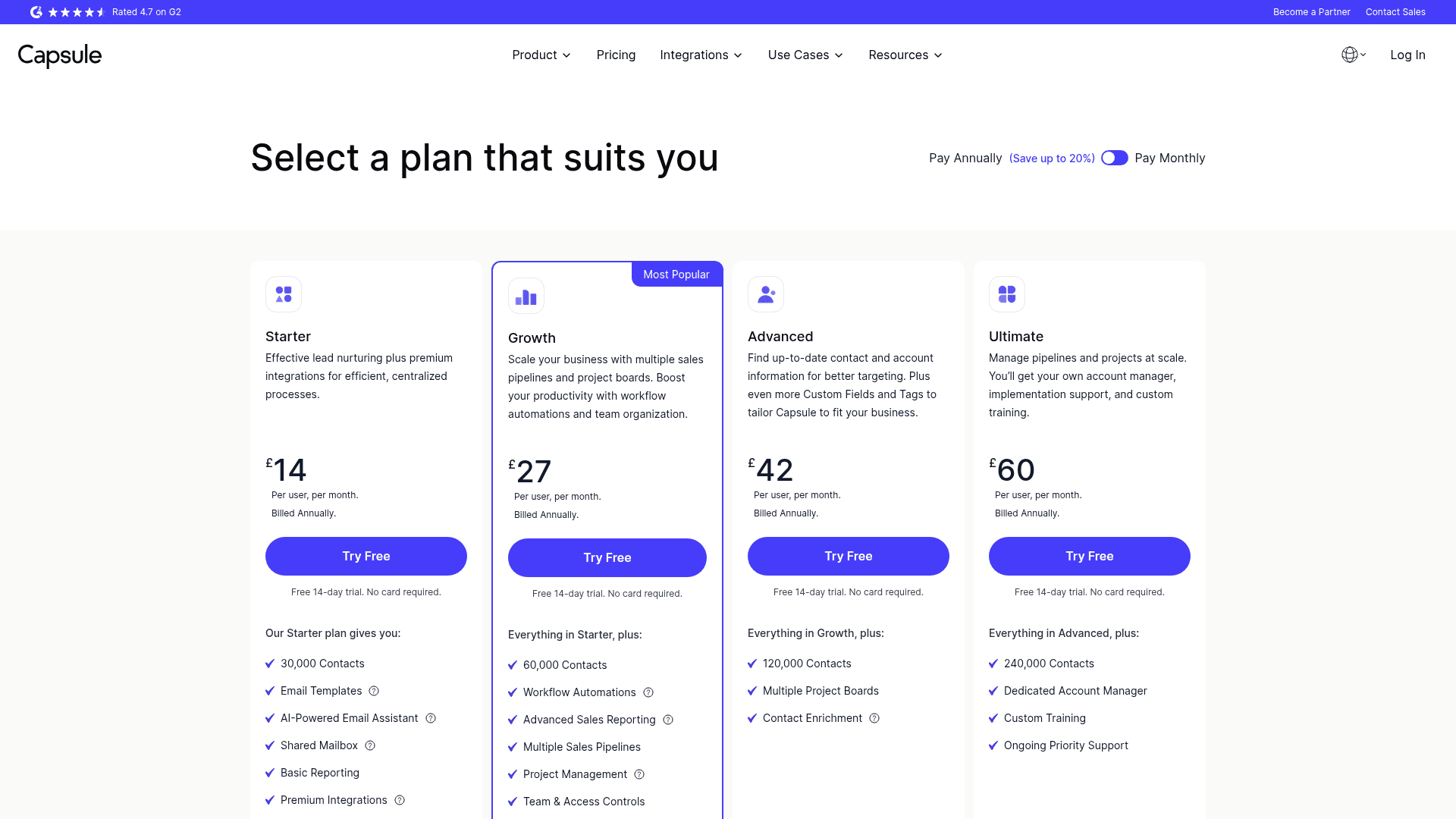The height and width of the screenshot is (819, 1456).
Task: Select the Pricing menu item
Action: (616, 55)
